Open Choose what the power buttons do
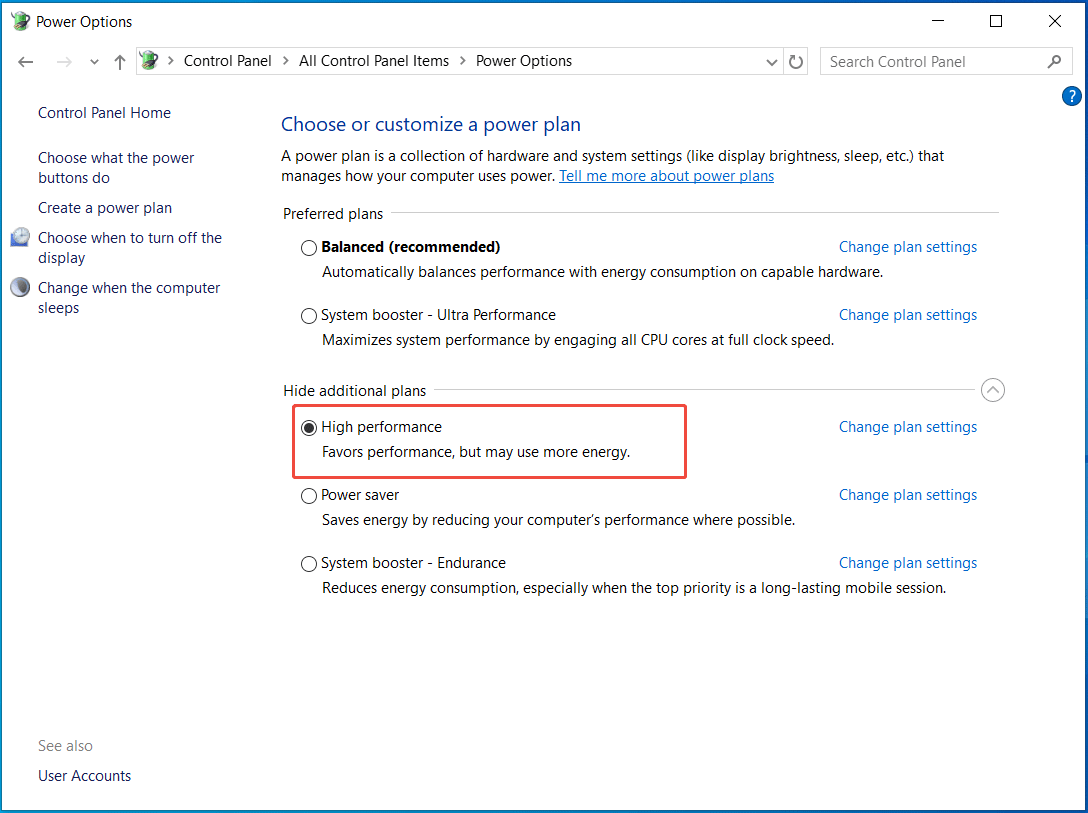Image resolution: width=1088 pixels, height=813 pixels. point(116,168)
